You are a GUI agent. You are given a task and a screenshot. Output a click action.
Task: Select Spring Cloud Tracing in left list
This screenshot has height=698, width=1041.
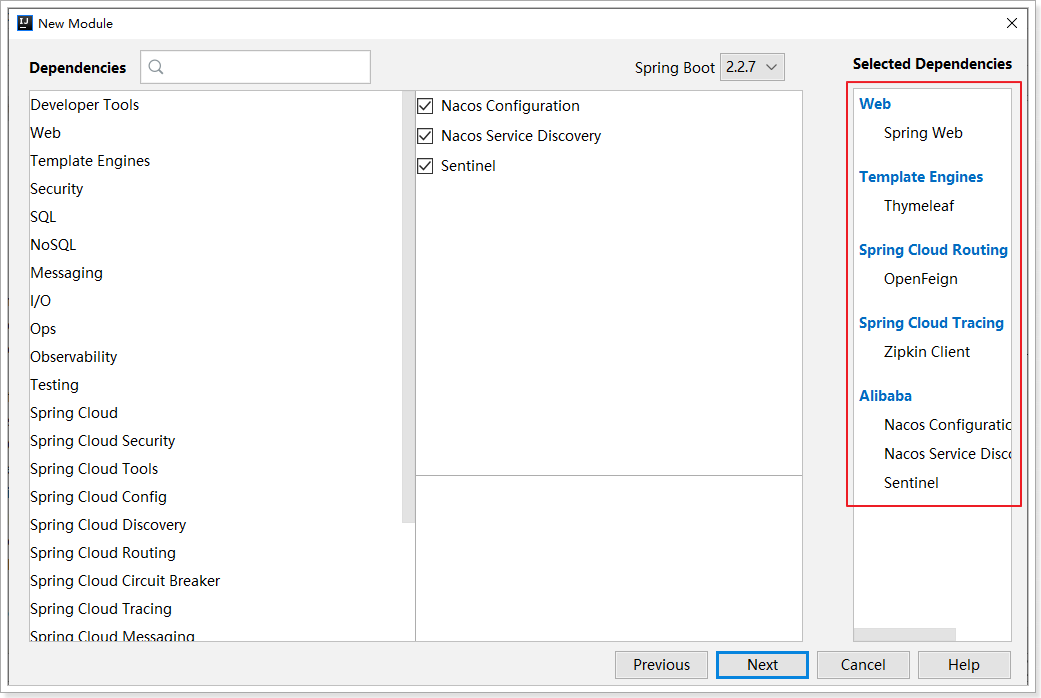coord(101,608)
